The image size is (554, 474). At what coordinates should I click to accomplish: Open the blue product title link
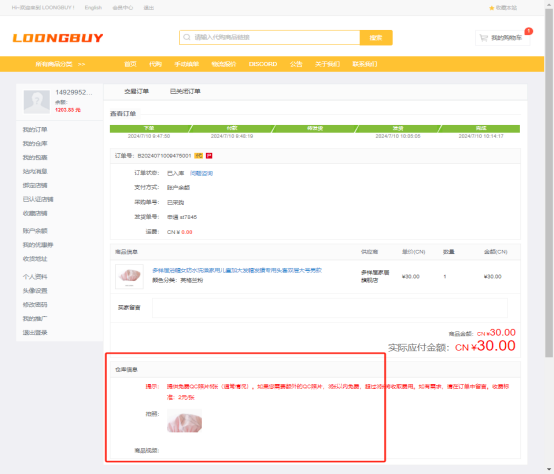point(237,271)
